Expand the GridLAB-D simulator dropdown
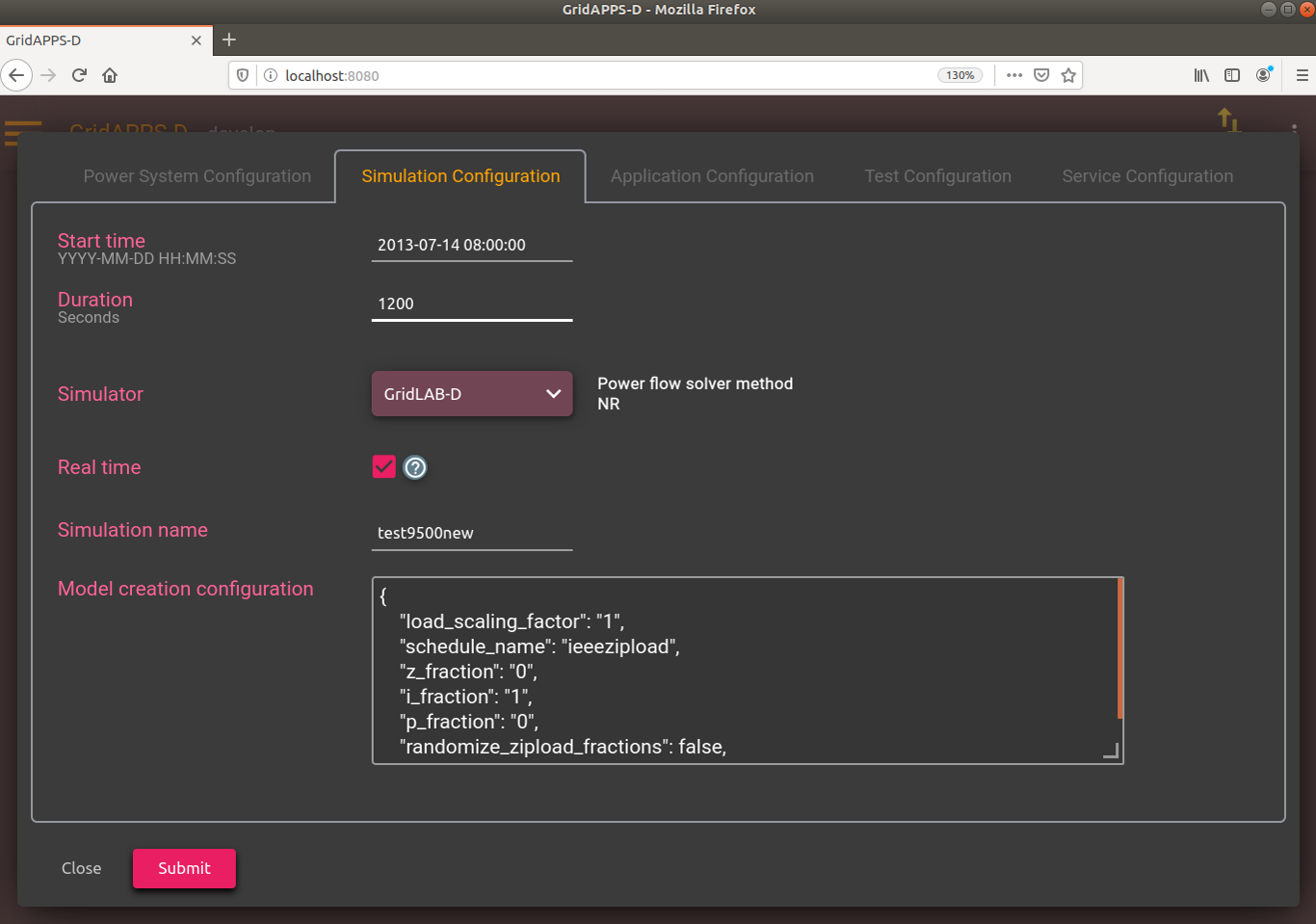 (472, 394)
